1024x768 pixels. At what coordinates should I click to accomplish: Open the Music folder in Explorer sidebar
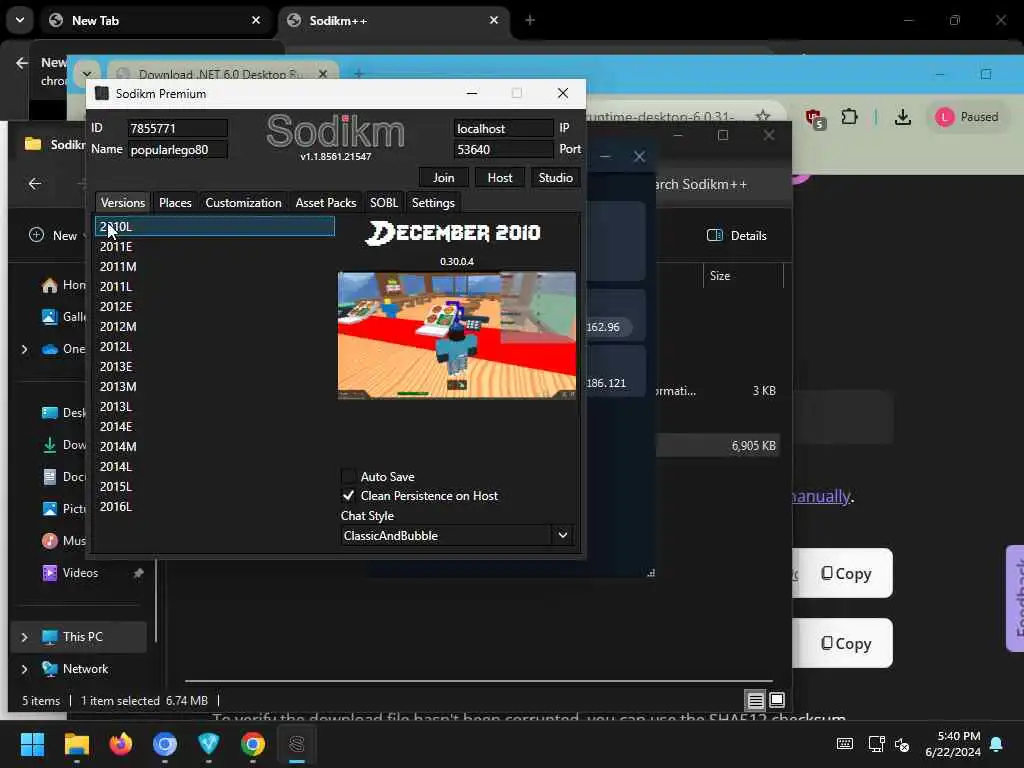pyautogui.click(x=64, y=541)
